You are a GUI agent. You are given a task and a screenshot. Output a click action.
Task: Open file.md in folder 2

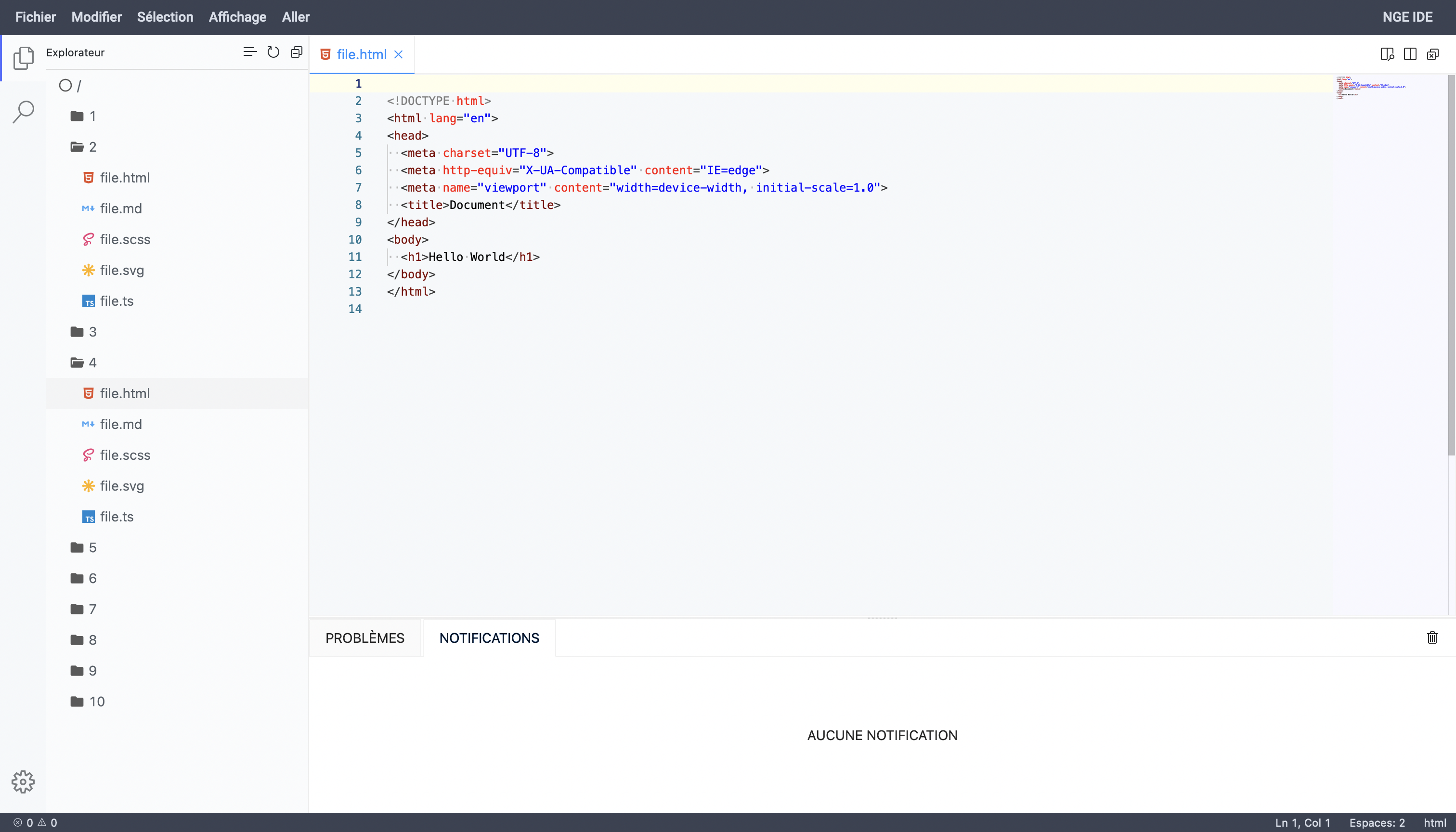tap(177, 208)
